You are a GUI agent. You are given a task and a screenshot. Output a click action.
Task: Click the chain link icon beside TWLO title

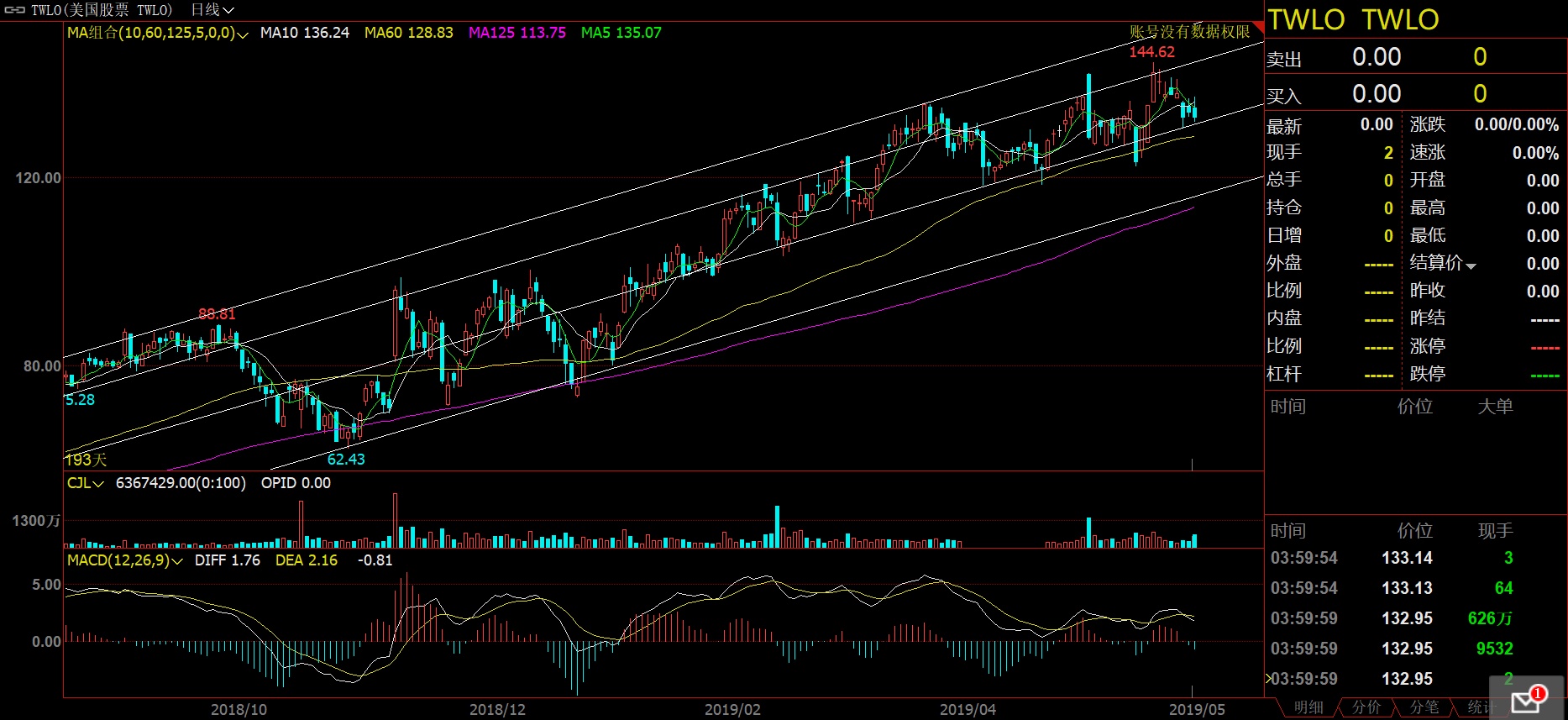[14, 10]
